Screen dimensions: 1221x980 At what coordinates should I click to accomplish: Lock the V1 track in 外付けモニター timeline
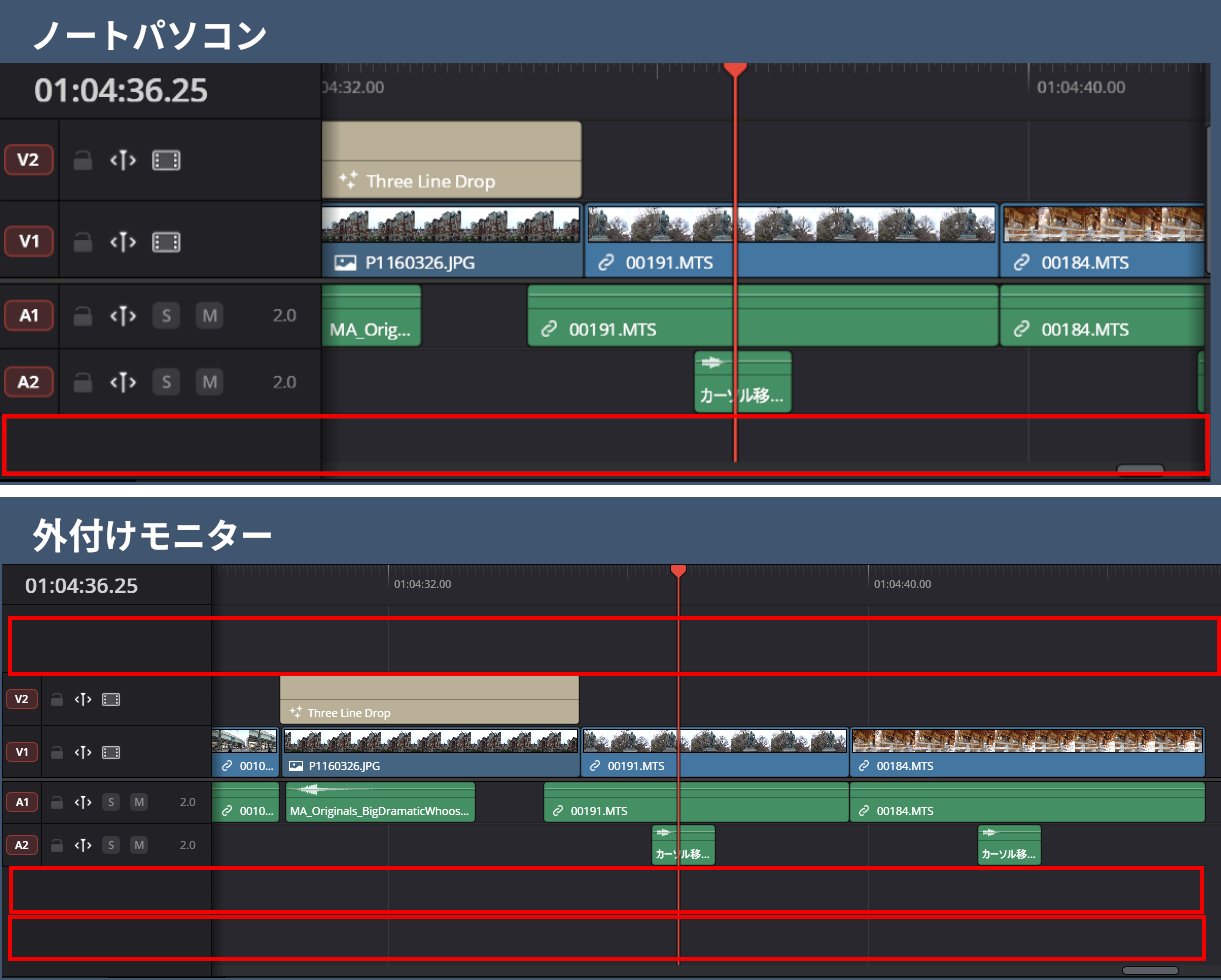click(x=57, y=752)
